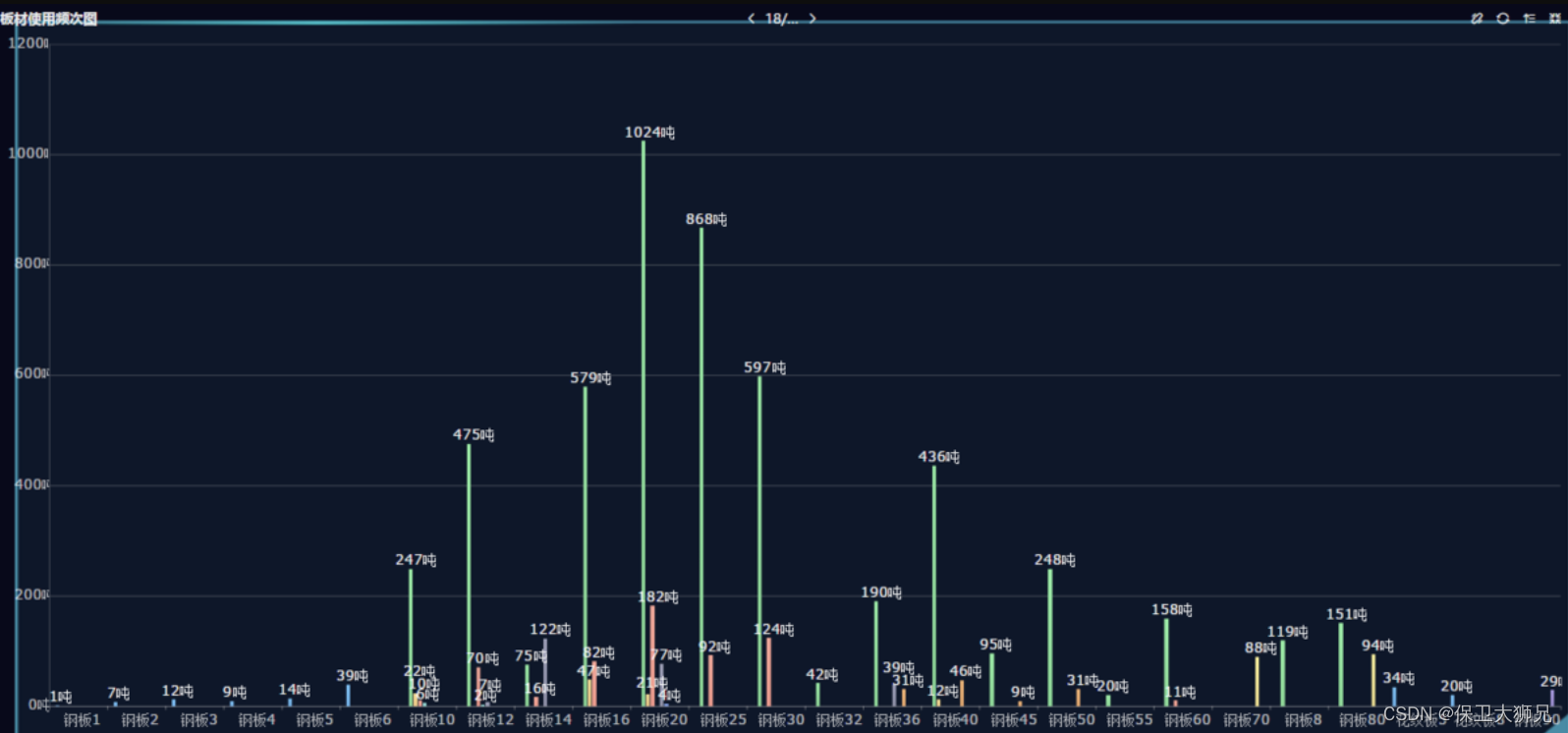Click the 钢板20 axis label
Image resolution: width=1568 pixels, height=733 pixels.
664,720
